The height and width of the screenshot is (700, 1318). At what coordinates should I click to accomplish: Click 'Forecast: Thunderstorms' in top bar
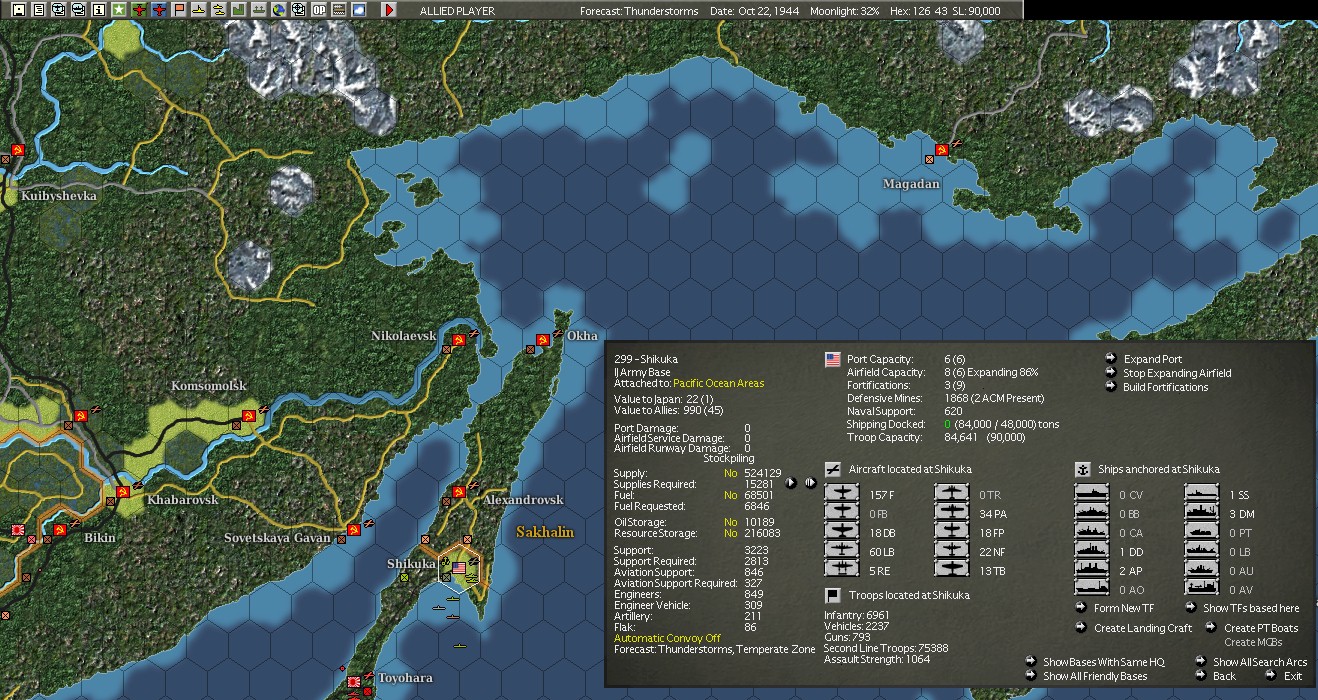click(x=639, y=10)
